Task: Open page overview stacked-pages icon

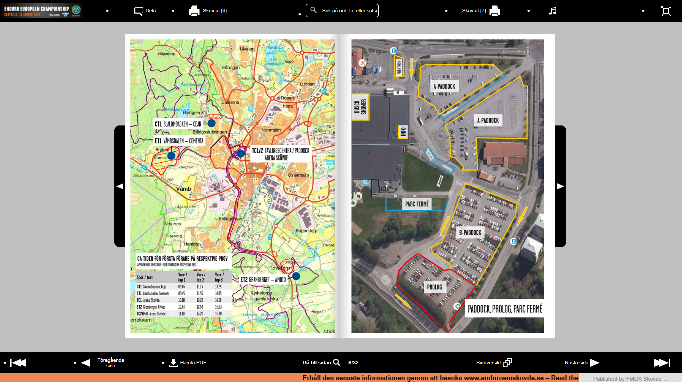Action: pyautogui.click(x=507, y=362)
